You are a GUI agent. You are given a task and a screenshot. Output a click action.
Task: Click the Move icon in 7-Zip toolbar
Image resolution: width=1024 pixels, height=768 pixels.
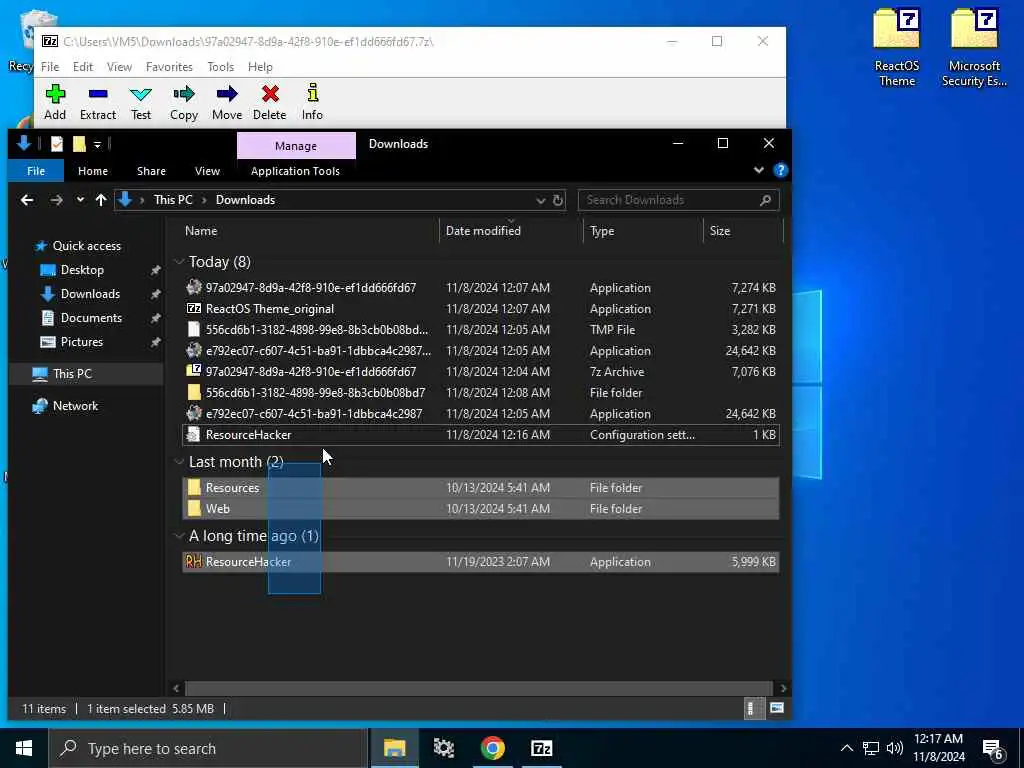click(x=227, y=103)
